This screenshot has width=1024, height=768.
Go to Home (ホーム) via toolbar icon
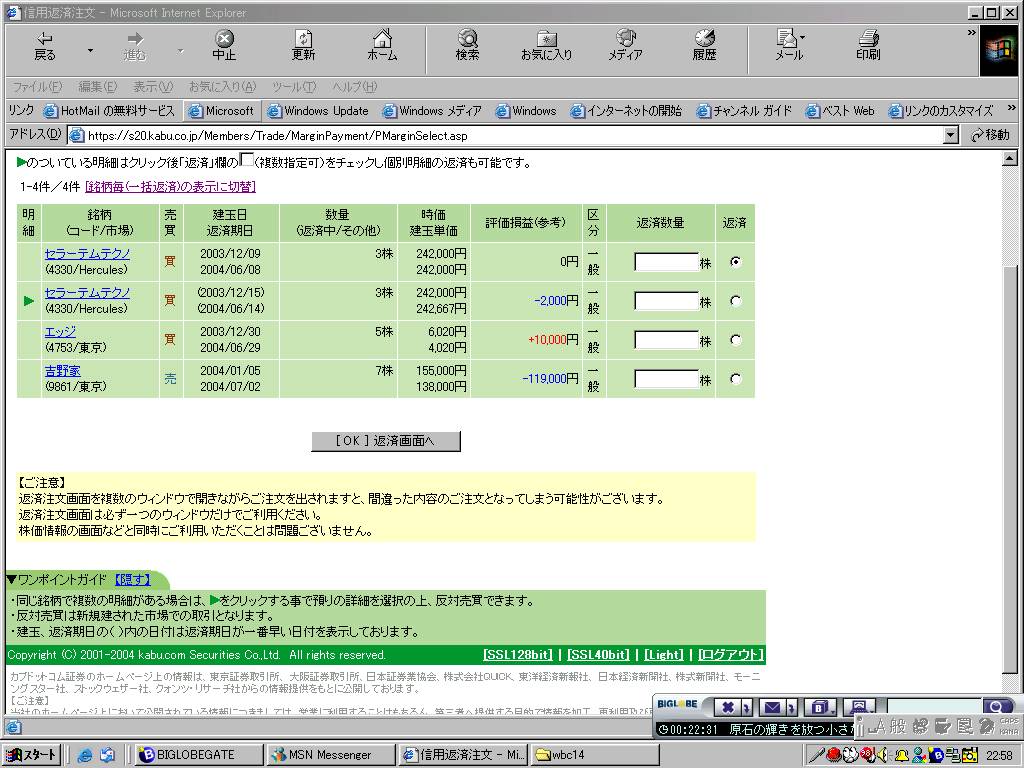pyautogui.click(x=382, y=45)
